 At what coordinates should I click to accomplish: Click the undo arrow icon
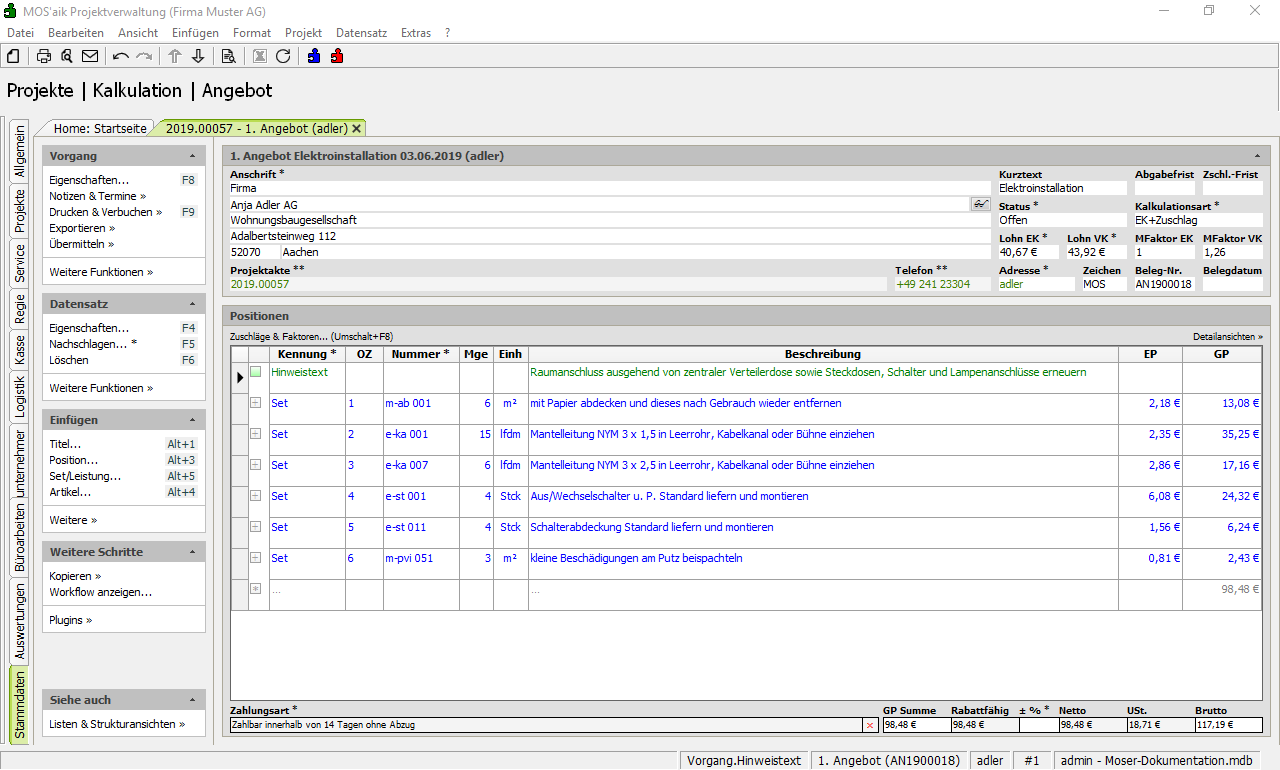tap(121, 56)
